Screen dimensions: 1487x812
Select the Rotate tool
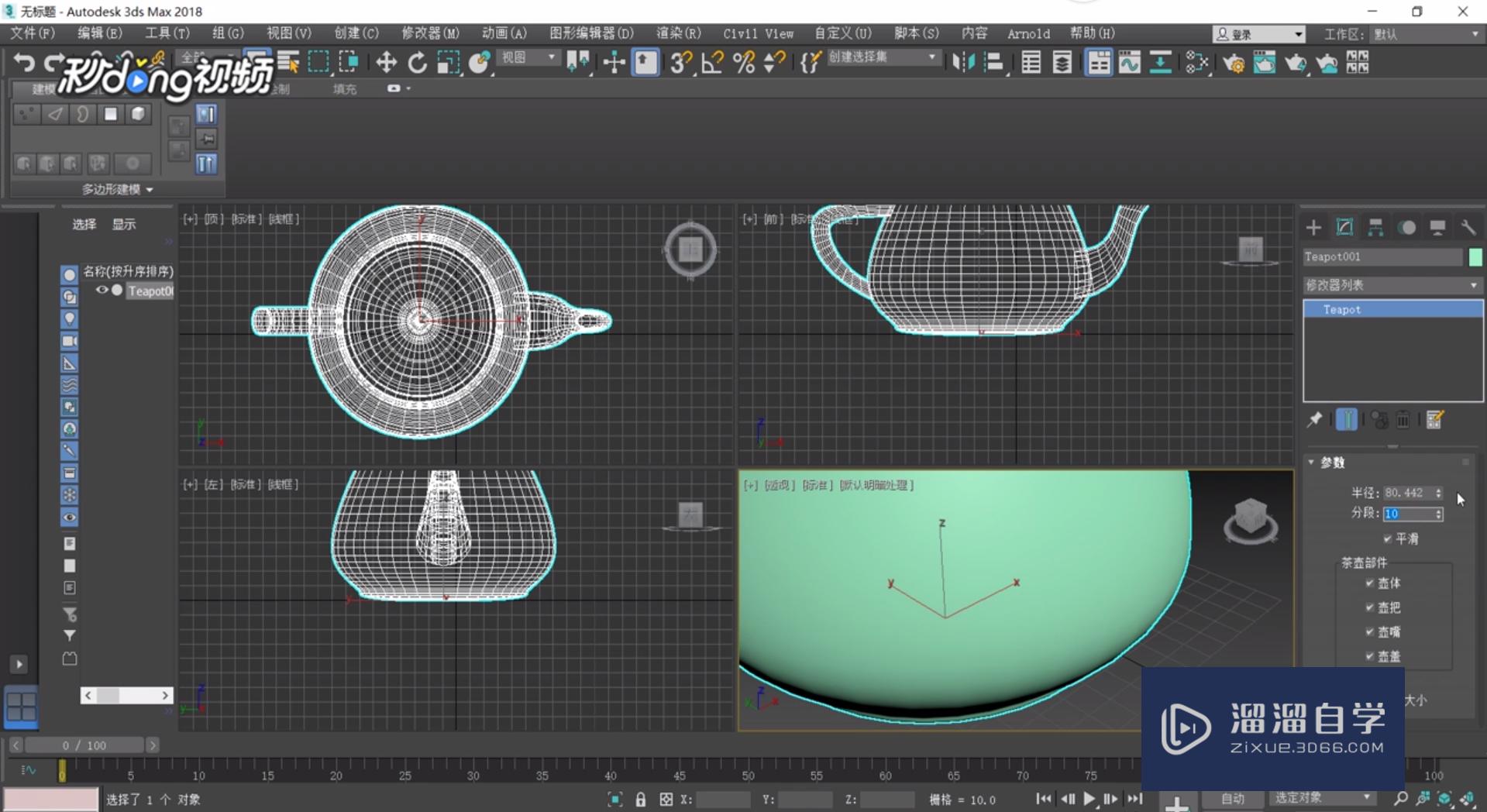click(417, 62)
